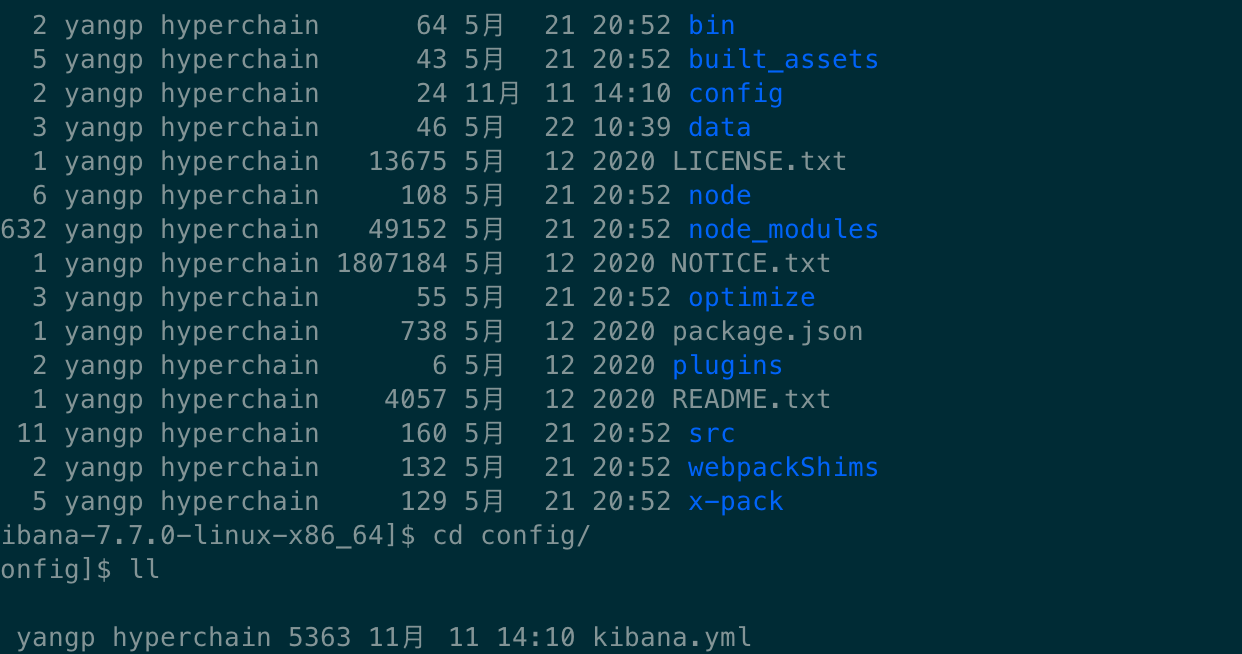The image size is (1242, 654).
Task: Select the x-pack directory entry
Action: [736, 502]
